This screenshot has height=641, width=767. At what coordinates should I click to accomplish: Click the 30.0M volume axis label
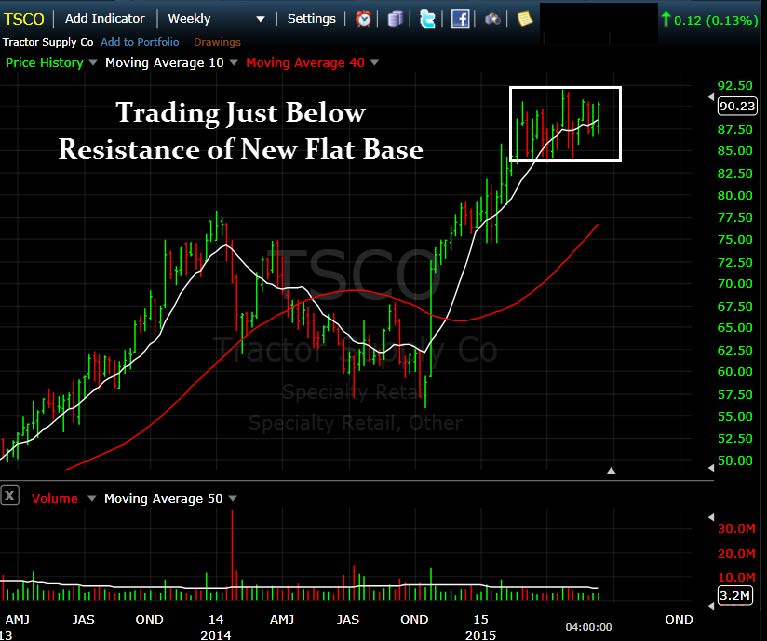(x=737, y=528)
